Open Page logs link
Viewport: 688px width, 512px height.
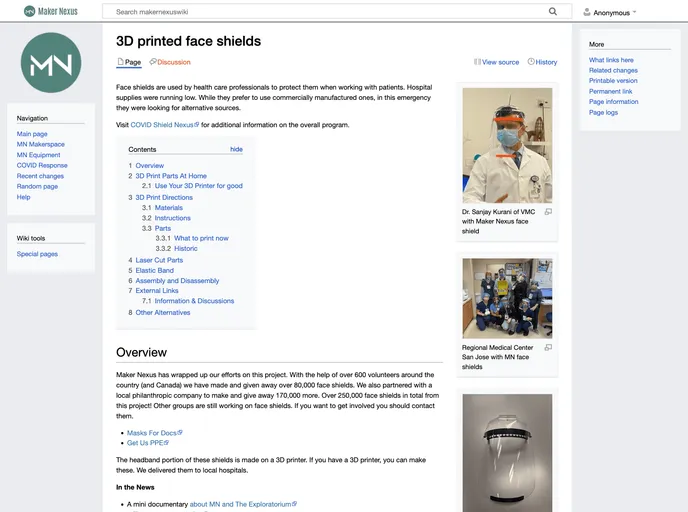coord(603,112)
